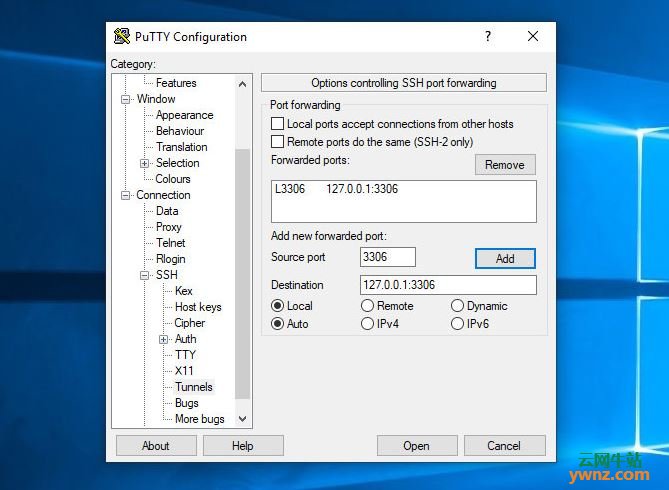Click the question mark help button

488,36
